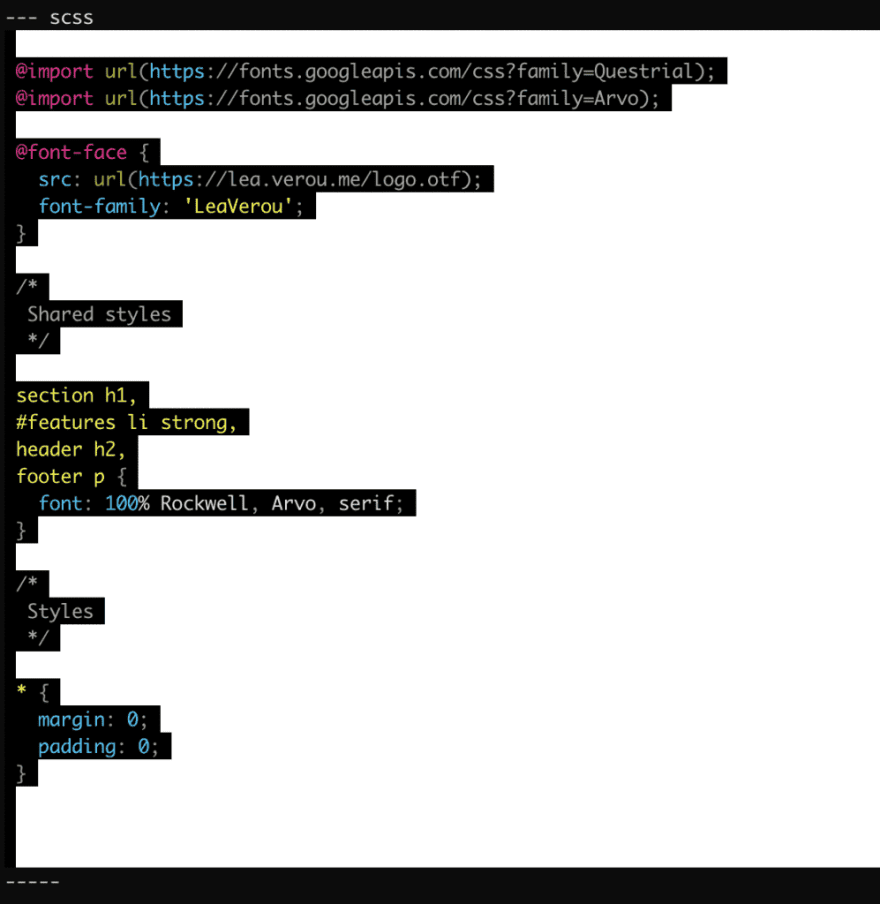The height and width of the screenshot is (904, 880).
Task: Click the 'Styles' comment text
Action: coord(60,611)
